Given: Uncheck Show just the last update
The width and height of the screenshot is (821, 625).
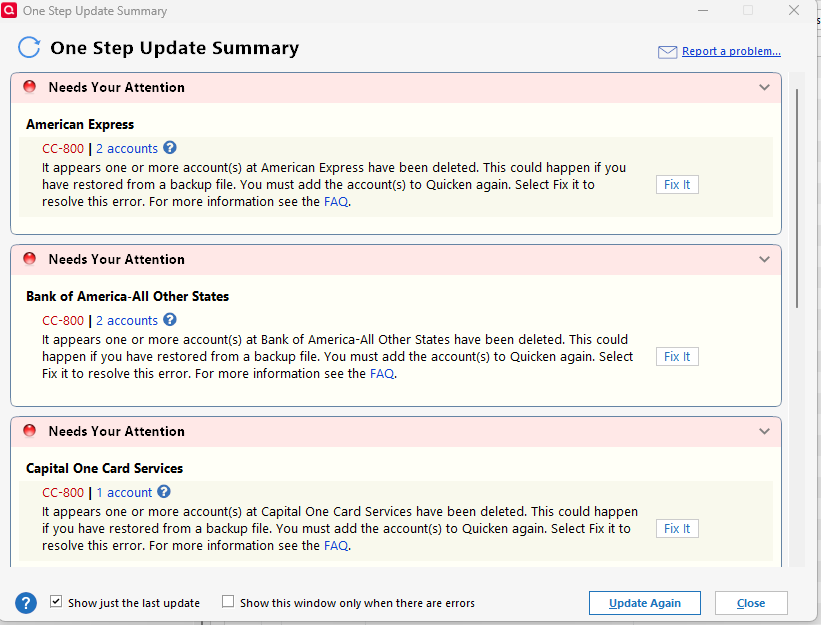Looking at the screenshot, I should tap(56, 601).
